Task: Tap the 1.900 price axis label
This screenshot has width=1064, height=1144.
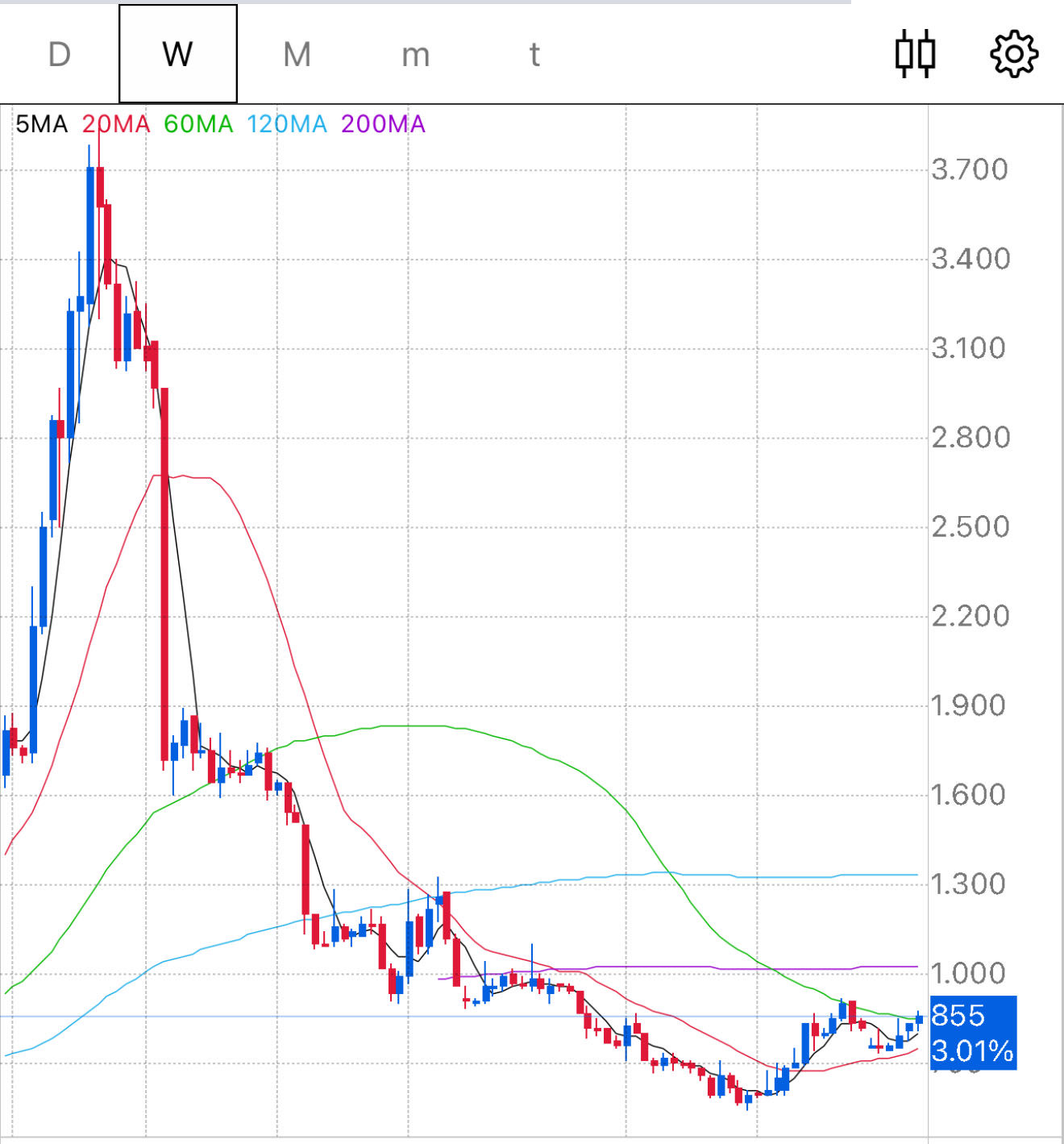Action: (x=968, y=706)
